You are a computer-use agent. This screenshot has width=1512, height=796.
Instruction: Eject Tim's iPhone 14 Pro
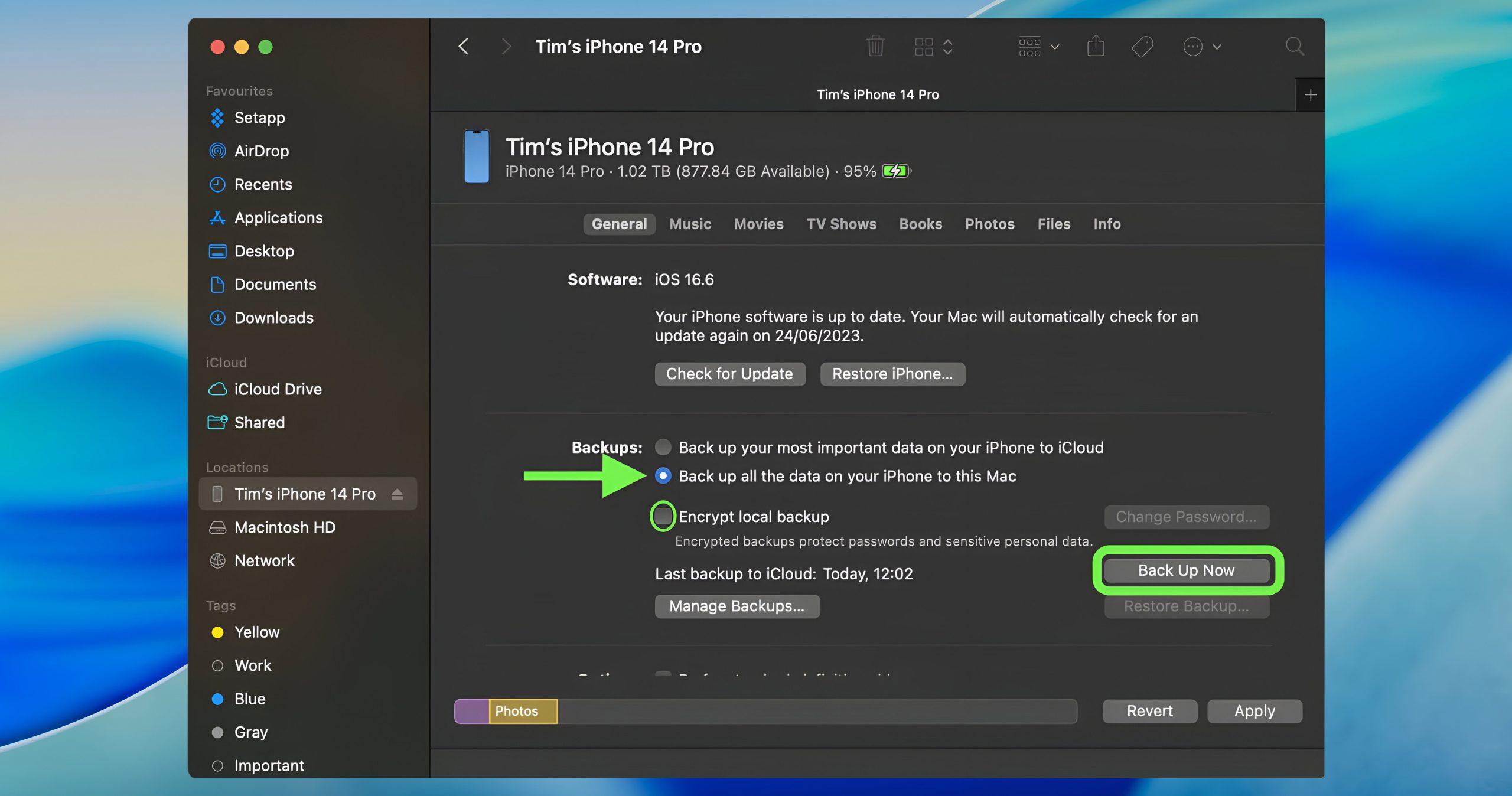(397, 494)
